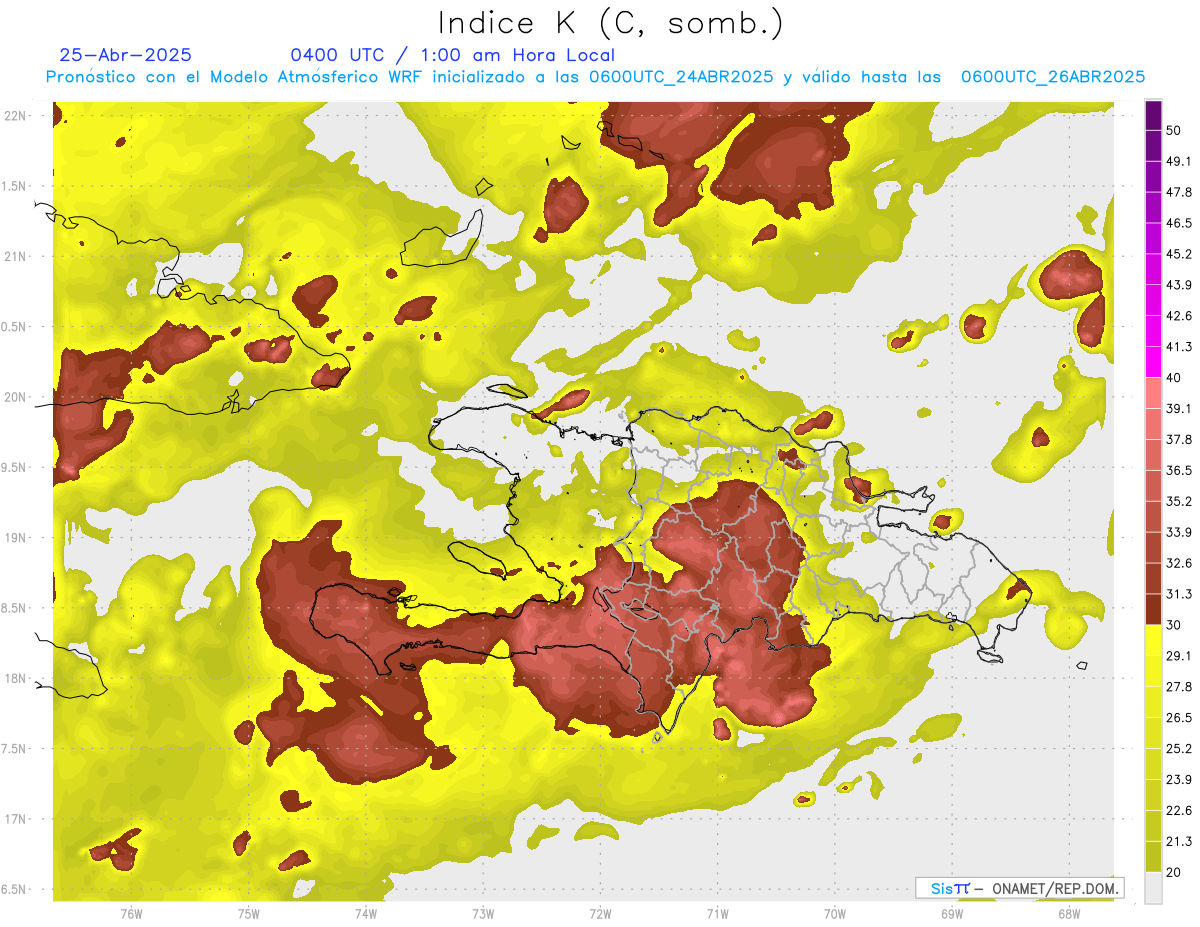
Task: Click the colorbar value '42.6'
Action: tap(1179, 316)
